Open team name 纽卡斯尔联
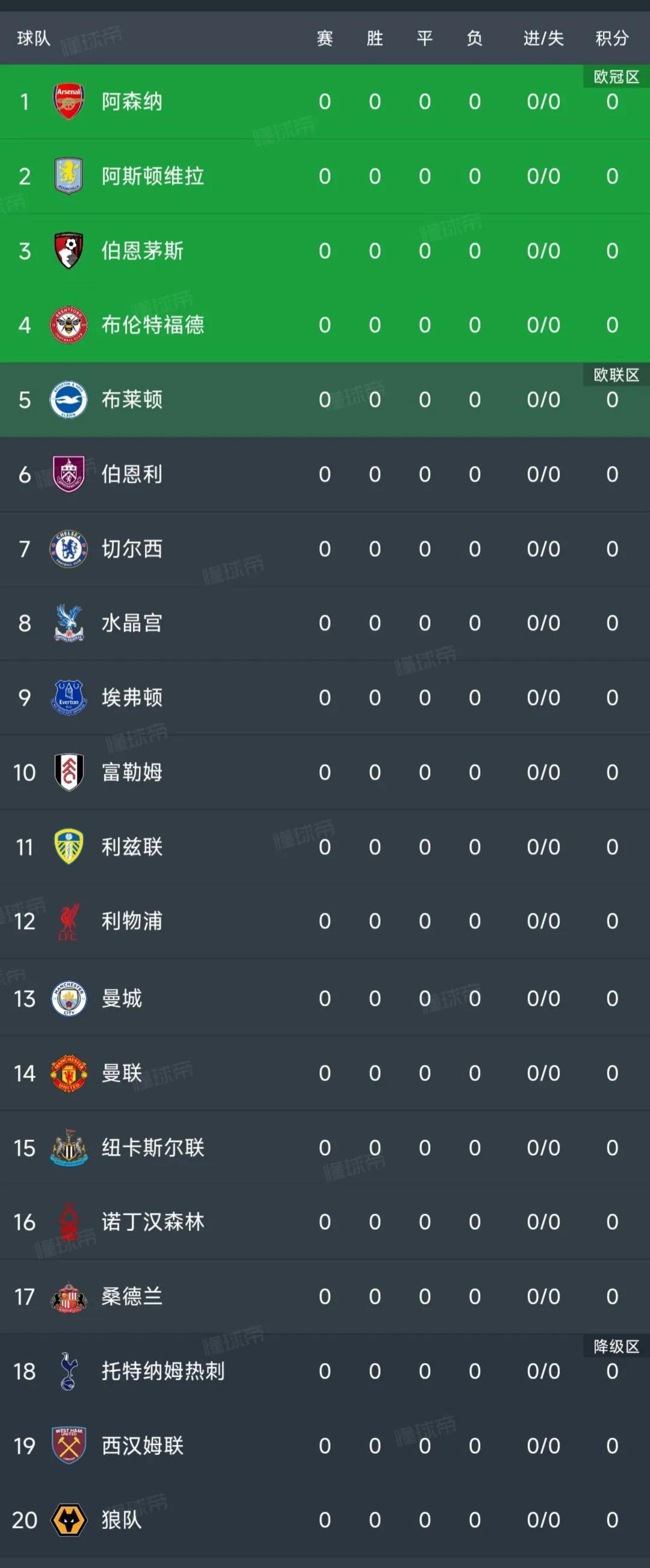The height and width of the screenshot is (1568, 650). point(153,1148)
